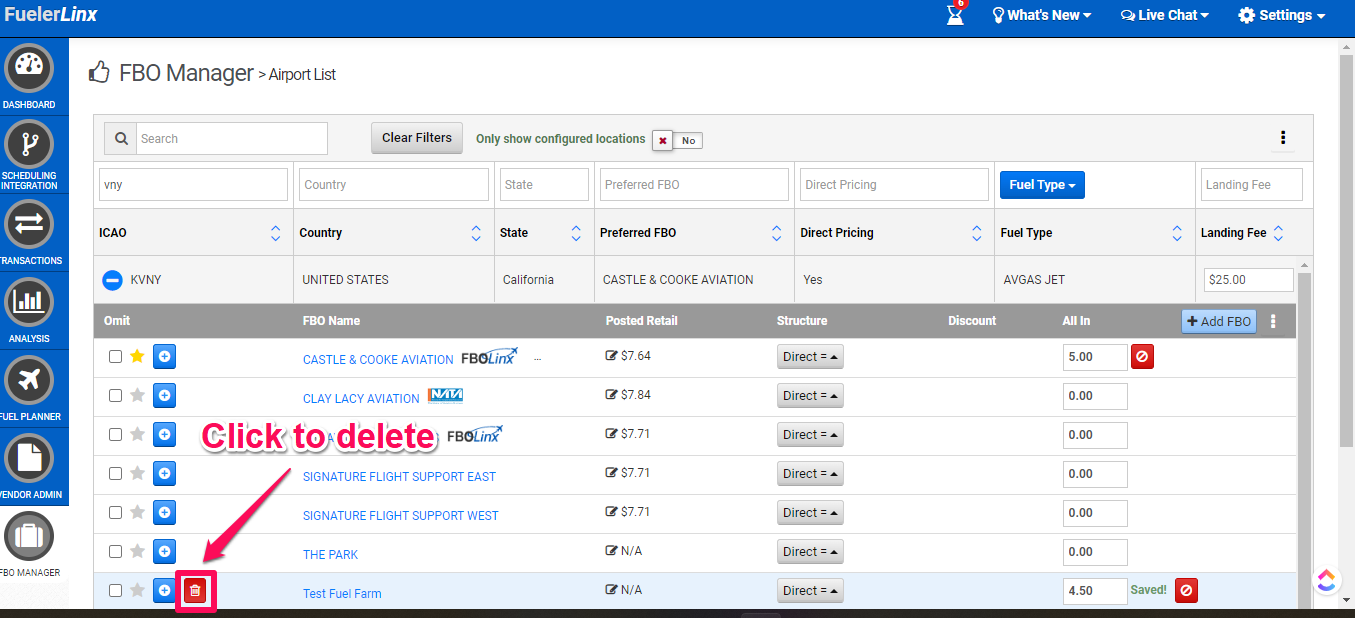Click blue plus icon for The Park

point(165,551)
